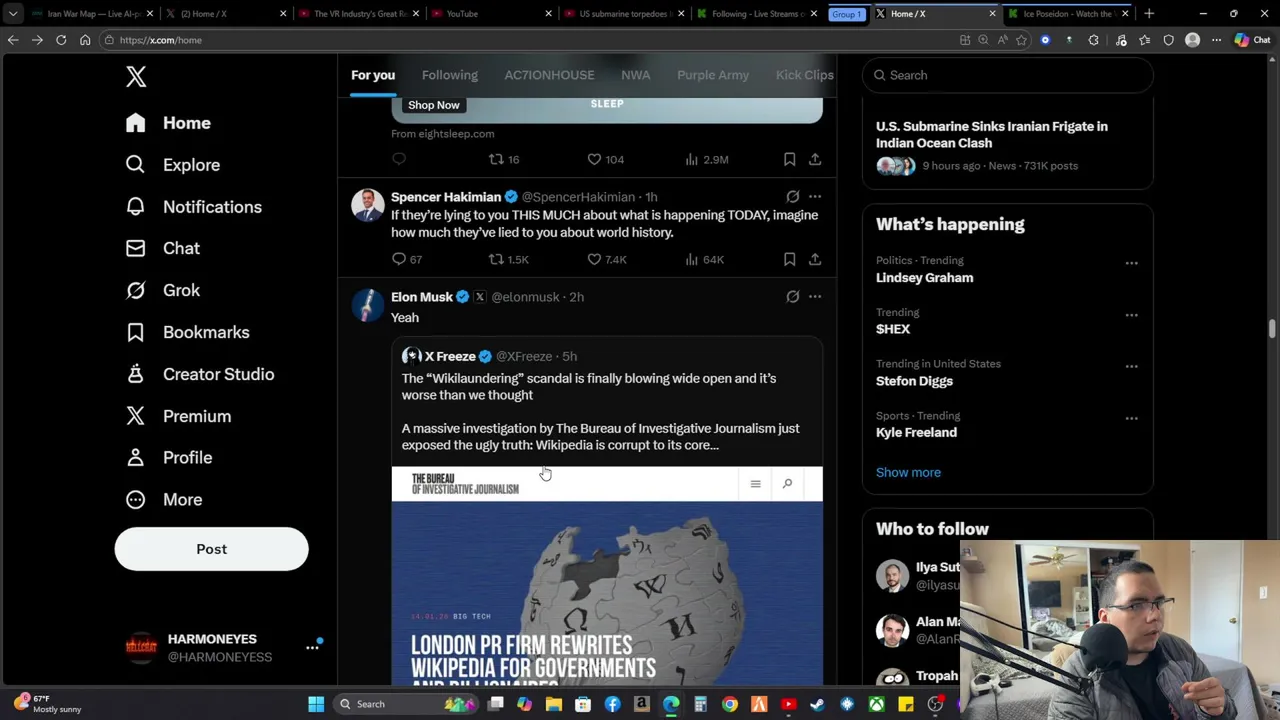Open X Freeze quoted post author
1280x720 pixels.
(x=450, y=356)
